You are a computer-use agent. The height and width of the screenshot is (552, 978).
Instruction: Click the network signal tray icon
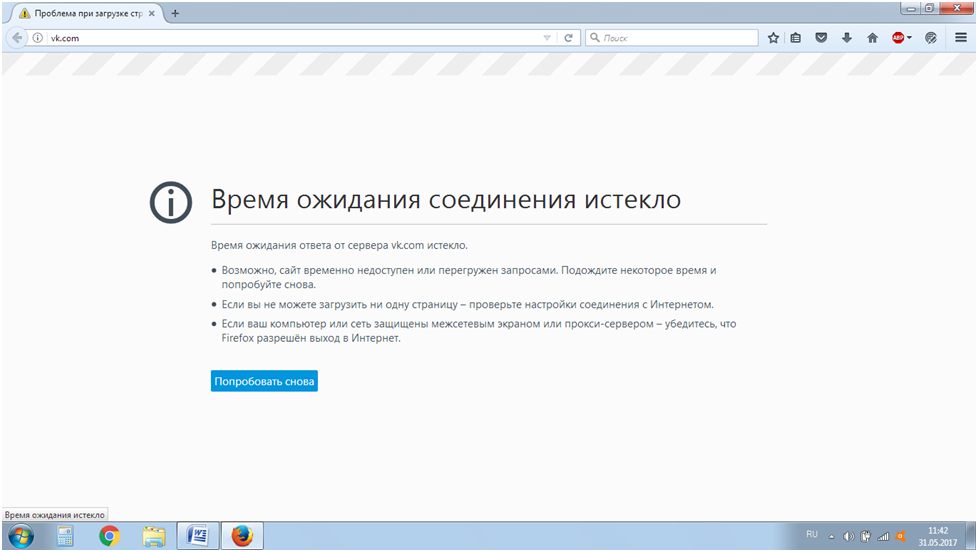[883, 536]
